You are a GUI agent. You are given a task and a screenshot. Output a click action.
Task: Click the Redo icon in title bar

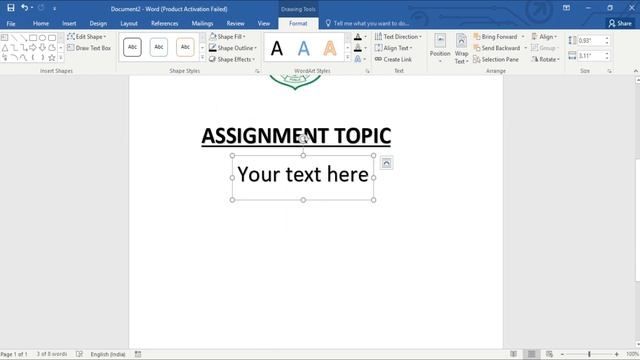[41, 8]
